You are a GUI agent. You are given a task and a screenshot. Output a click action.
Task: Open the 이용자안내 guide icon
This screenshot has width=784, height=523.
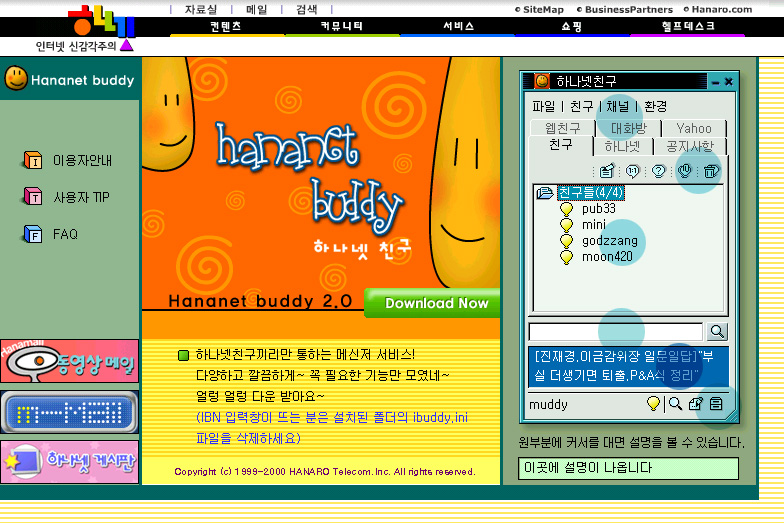[33, 160]
